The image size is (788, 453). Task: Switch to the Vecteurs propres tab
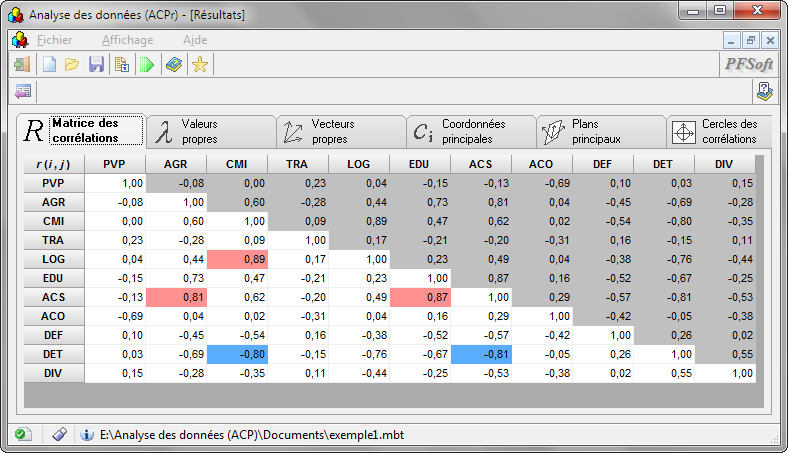click(340, 131)
